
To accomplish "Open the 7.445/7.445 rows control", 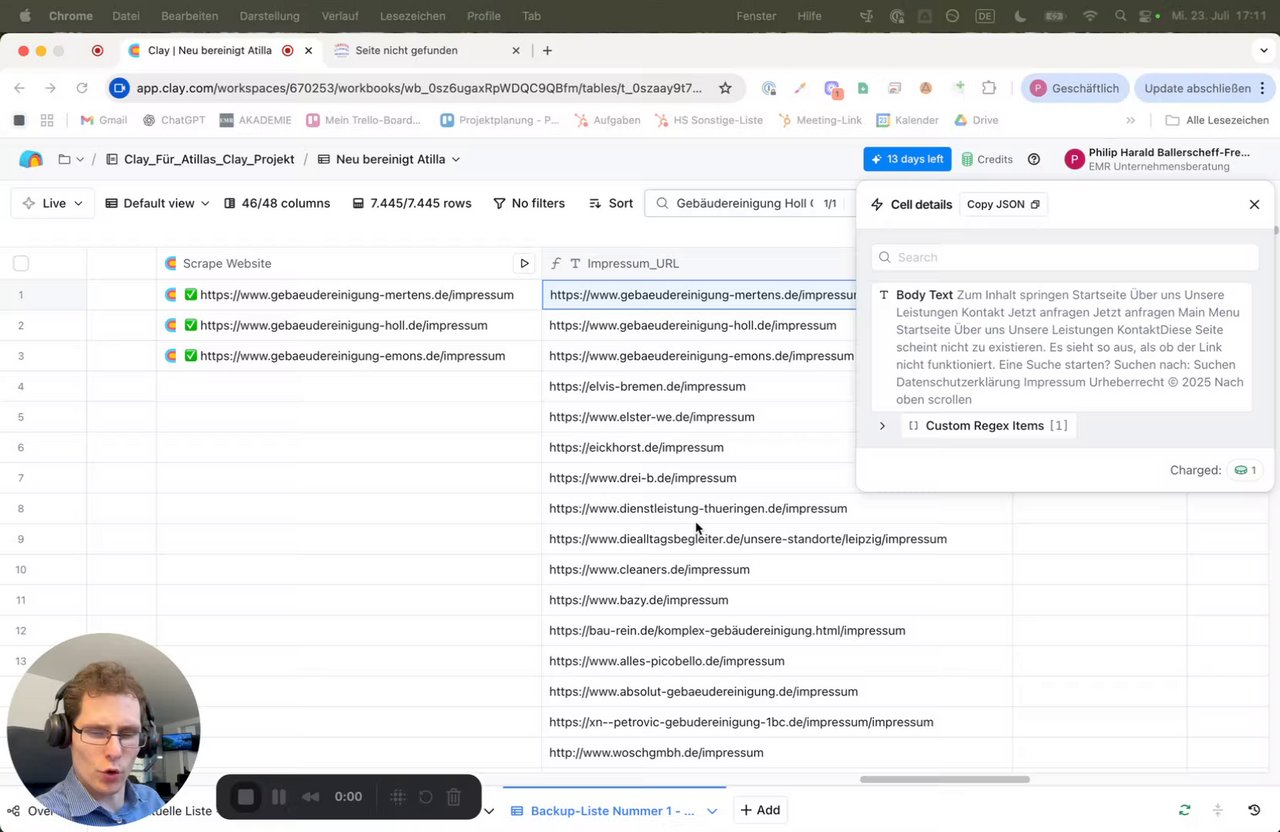I will click(412, 203).
